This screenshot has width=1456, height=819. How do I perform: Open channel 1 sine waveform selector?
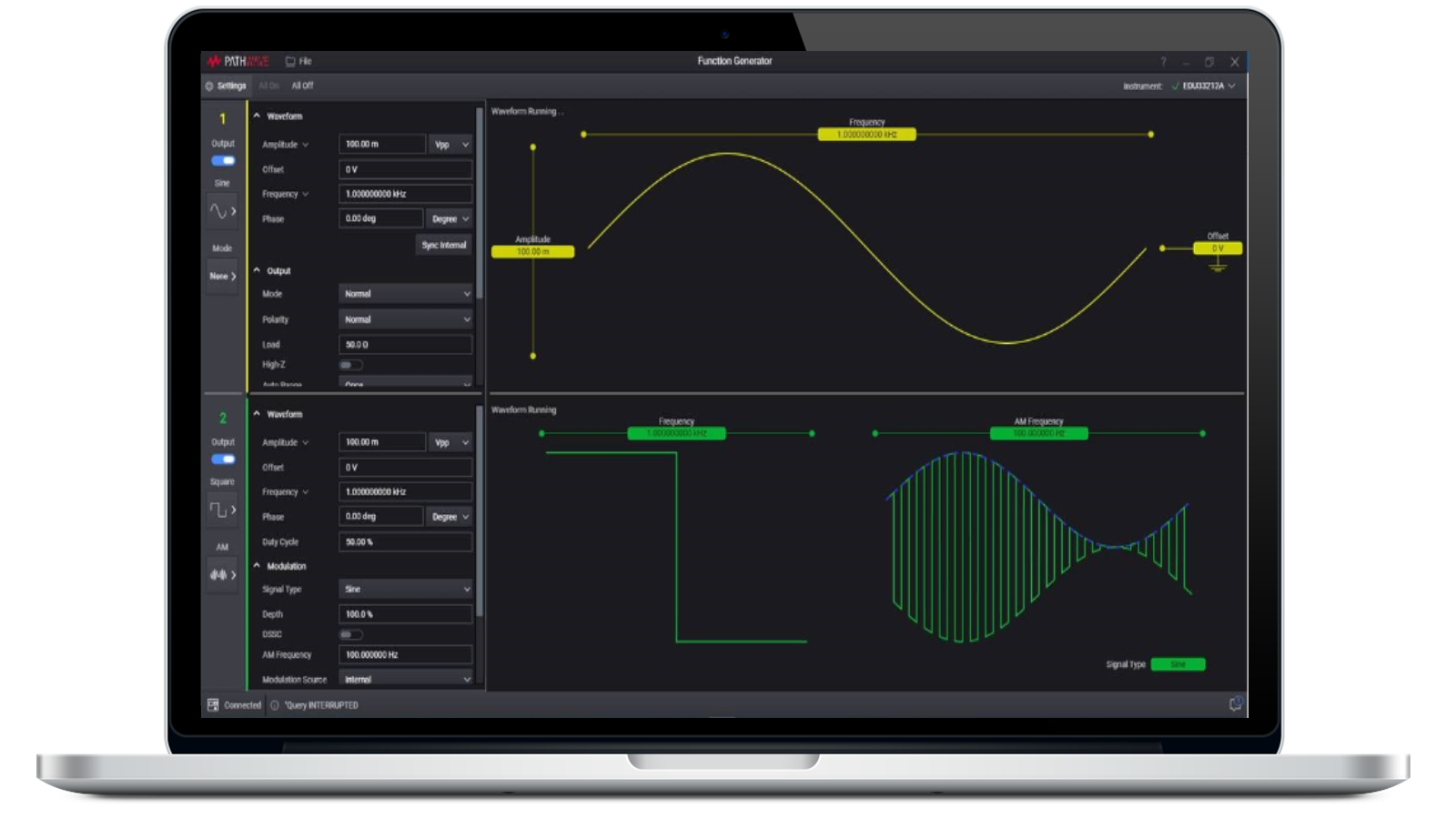pos(222,211)
